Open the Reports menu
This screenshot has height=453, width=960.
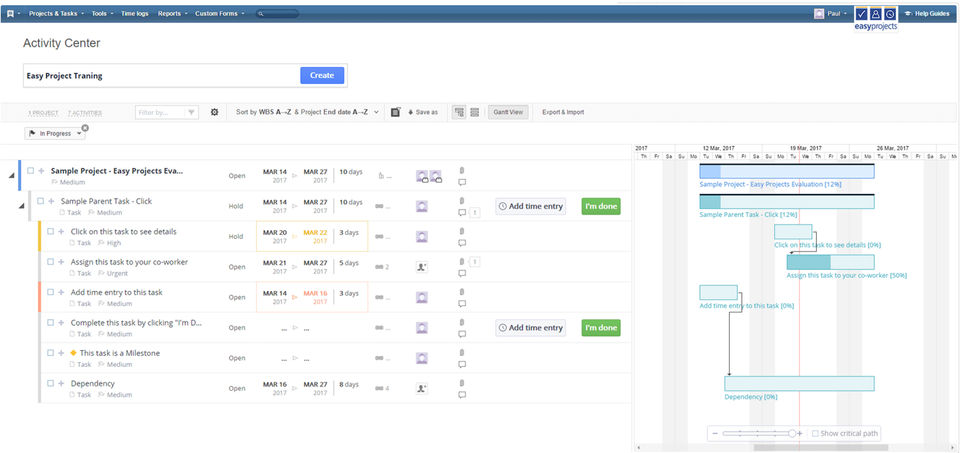[173, 13]
